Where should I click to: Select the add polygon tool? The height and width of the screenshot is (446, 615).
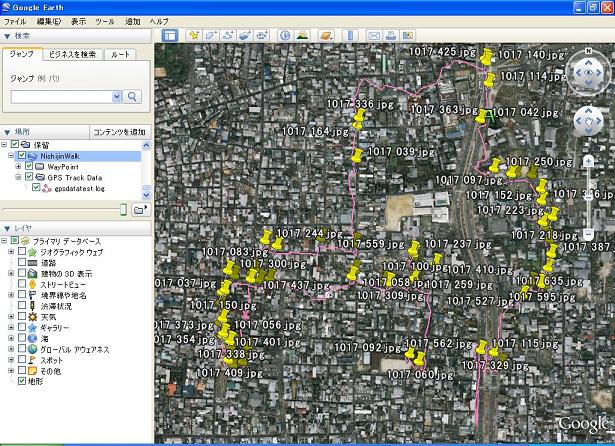211,36
